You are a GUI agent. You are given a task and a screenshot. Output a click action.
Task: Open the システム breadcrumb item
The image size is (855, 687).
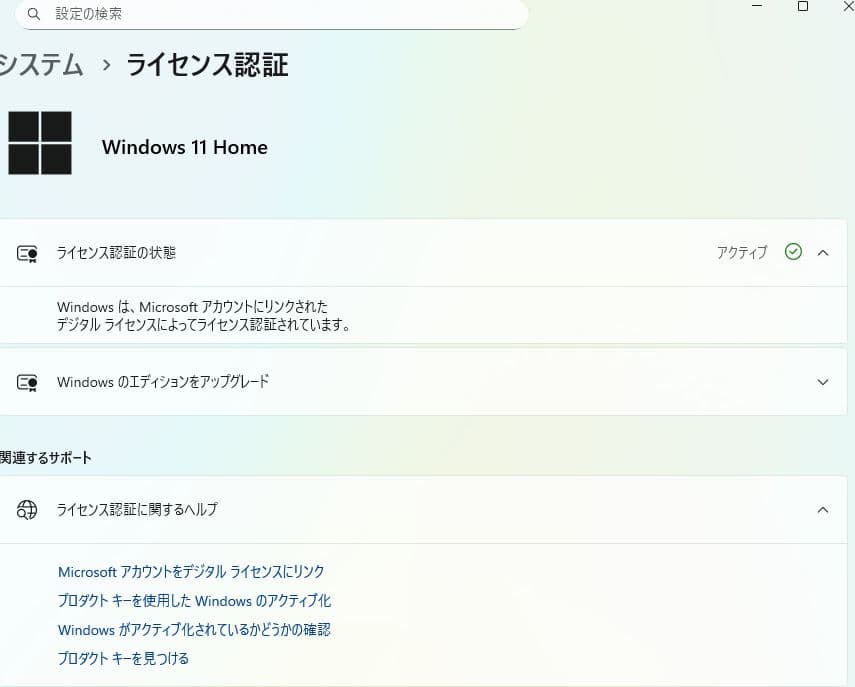(x=40, y=65)
